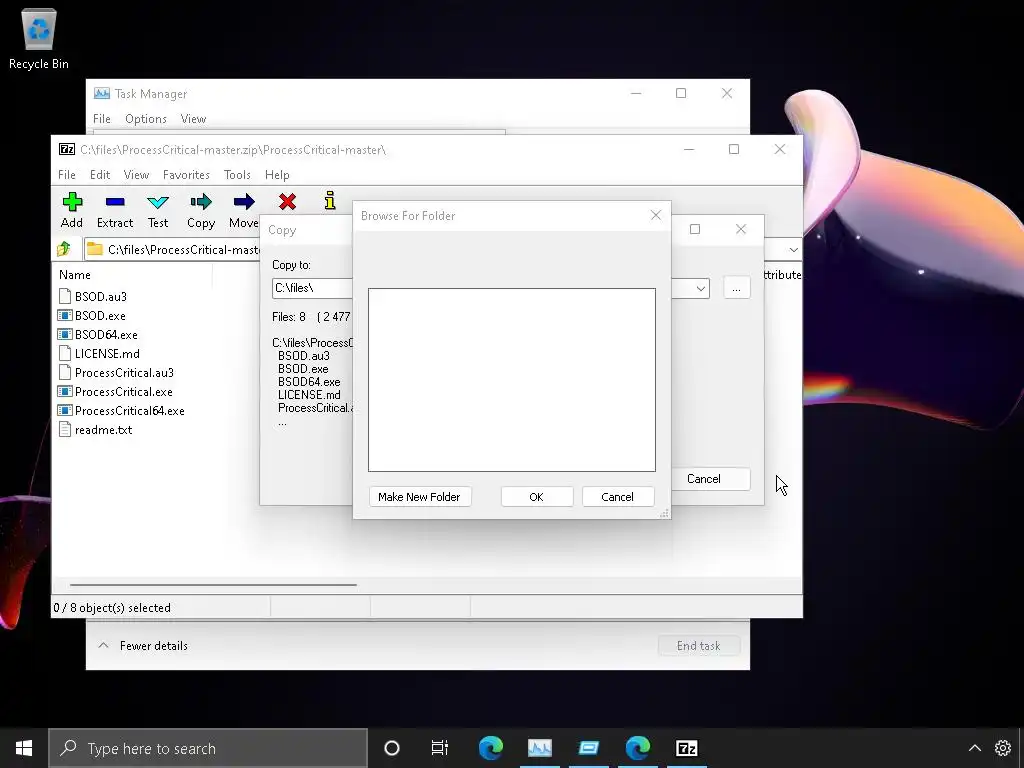
Task: Open the Recycle Bin desktop icon
Action: (x=39, y=39)
